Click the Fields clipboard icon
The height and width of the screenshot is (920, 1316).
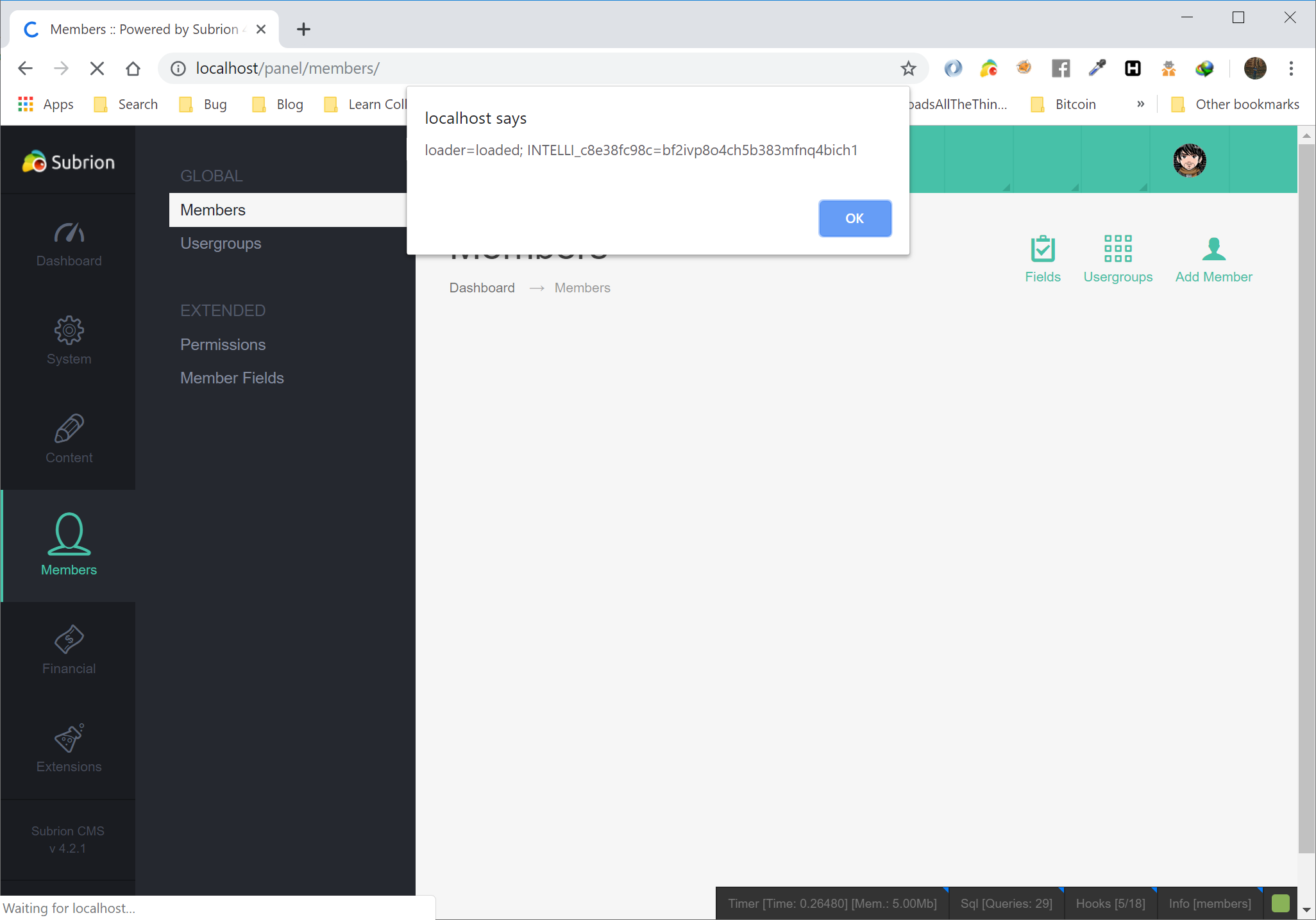click(x=1042, y=249)
